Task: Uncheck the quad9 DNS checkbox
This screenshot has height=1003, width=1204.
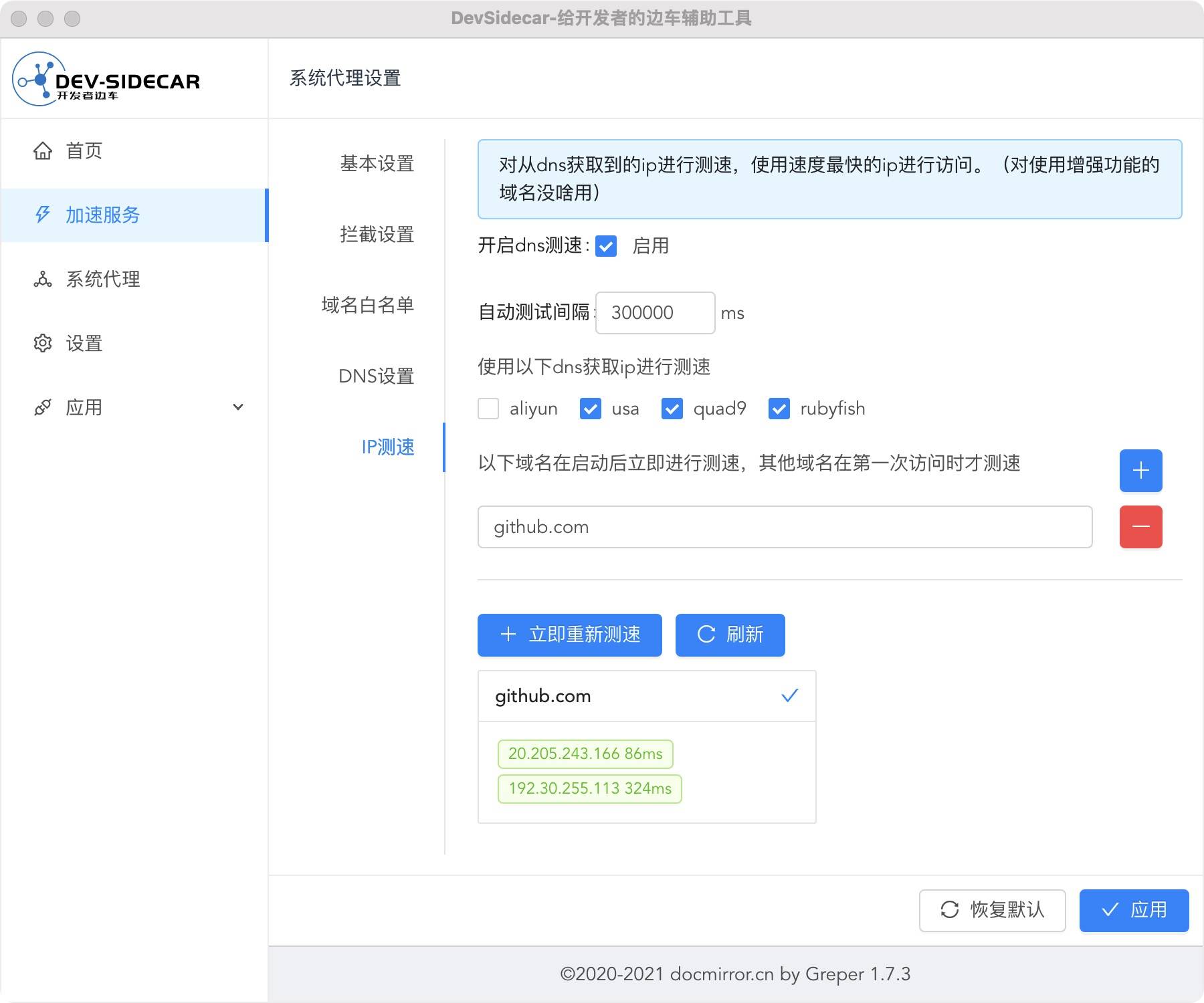Action: click(x=672, y=409)
